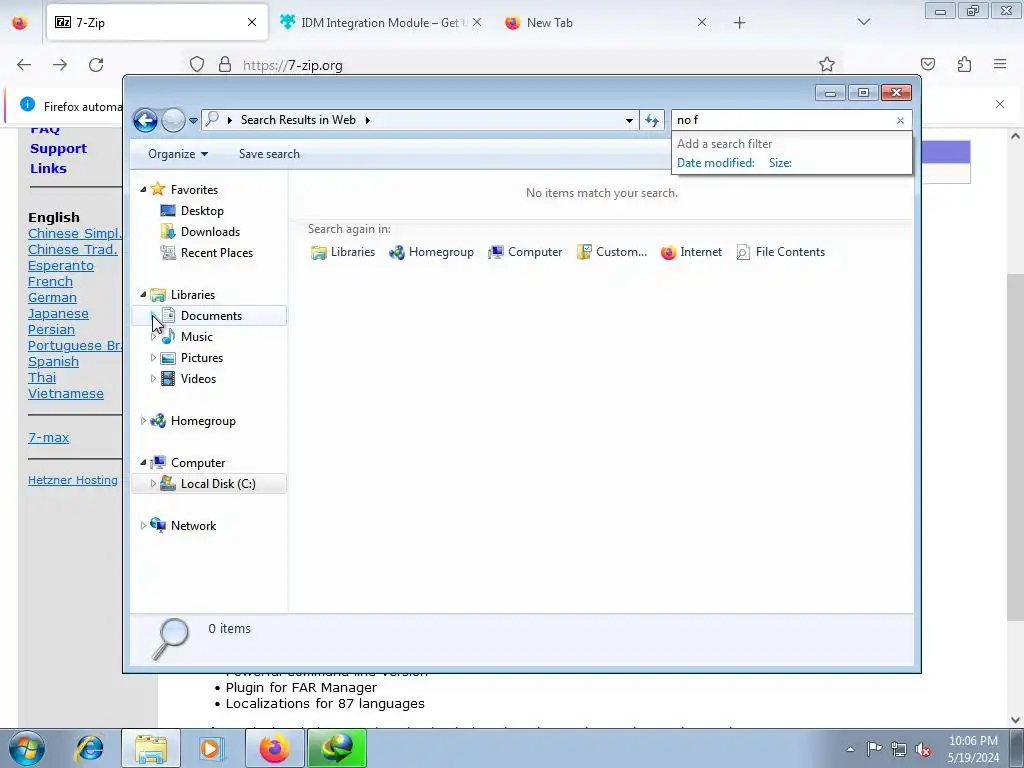The height and width of the screenshot is (768, 1024).
Task: Expand the Pictures library arrow
Action: click(153, 358)
